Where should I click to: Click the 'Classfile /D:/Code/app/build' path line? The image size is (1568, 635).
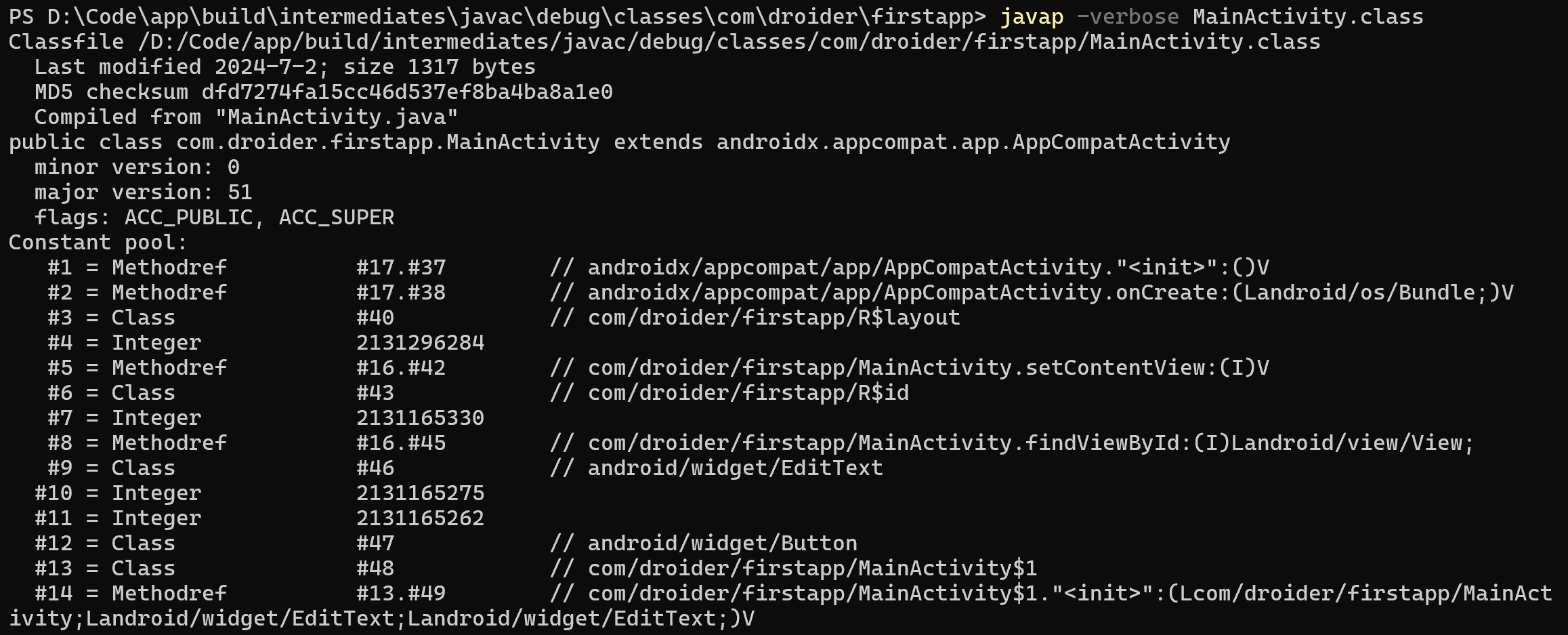[x=664, y=41]
